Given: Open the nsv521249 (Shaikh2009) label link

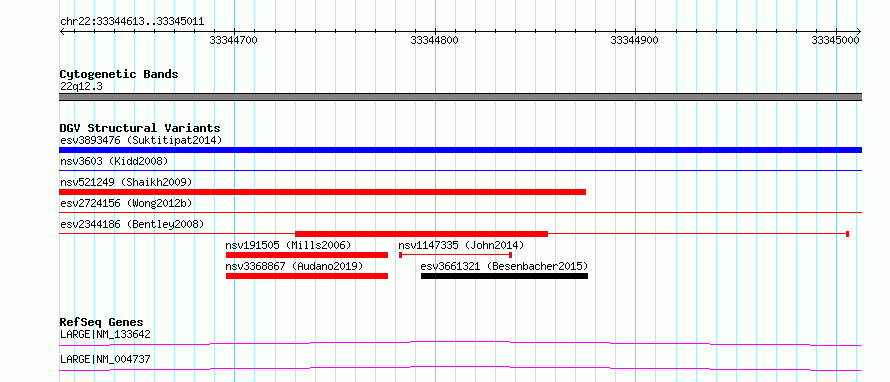Looking at the screenshot, I should coord(126,182).
